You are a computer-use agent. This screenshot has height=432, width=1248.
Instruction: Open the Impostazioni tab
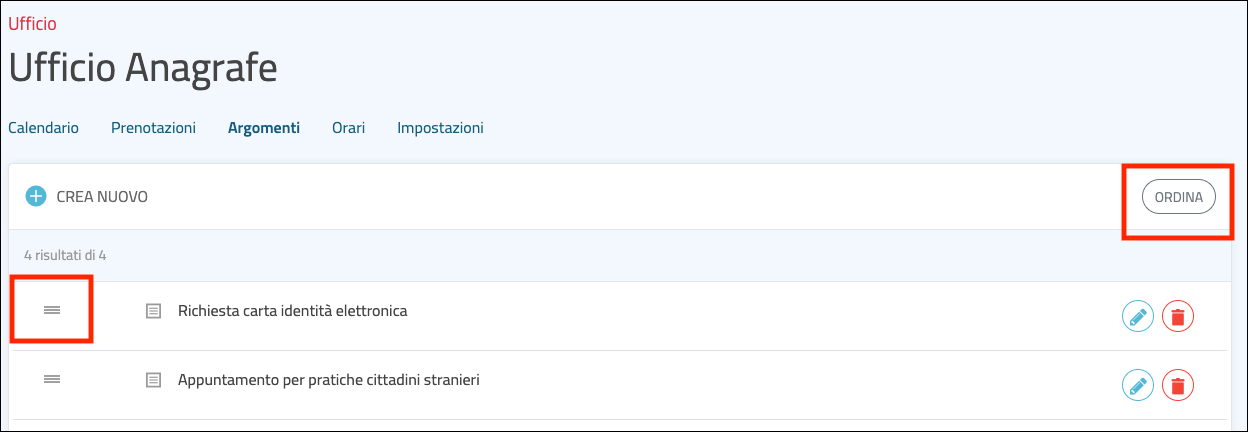[x=440, y=128]
